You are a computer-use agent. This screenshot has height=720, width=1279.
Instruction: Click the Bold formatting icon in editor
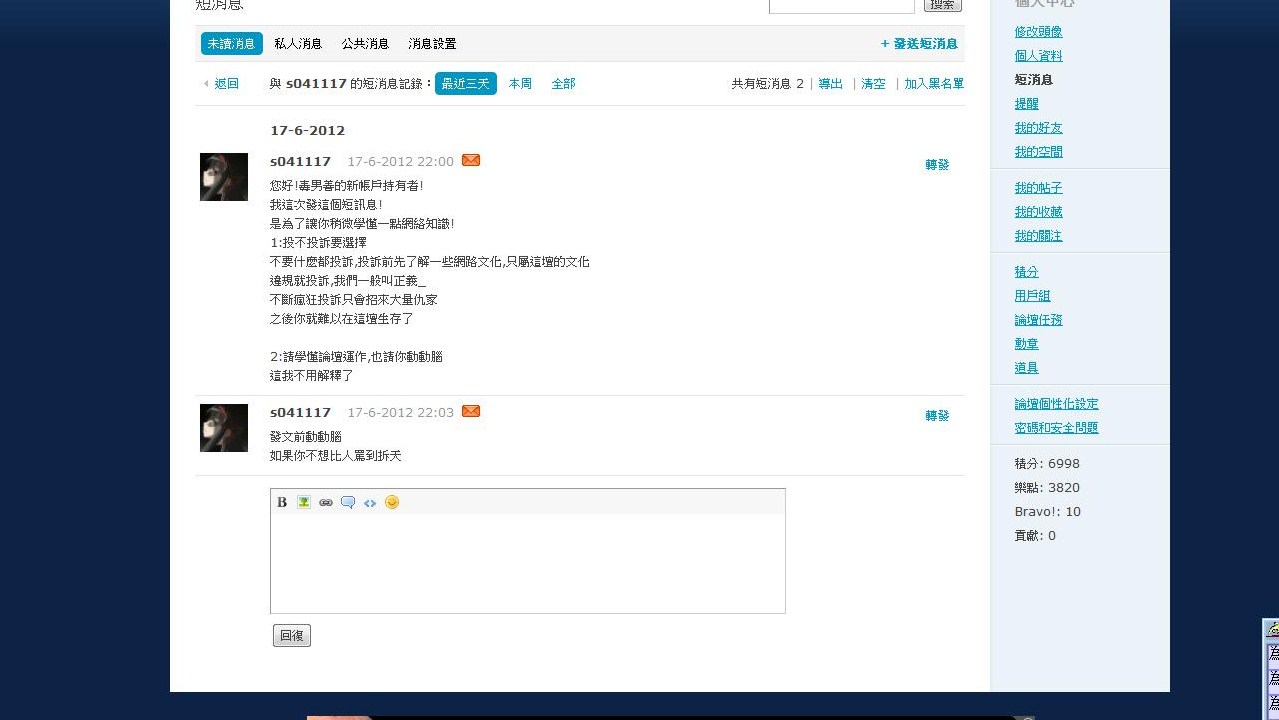(282, 502)
